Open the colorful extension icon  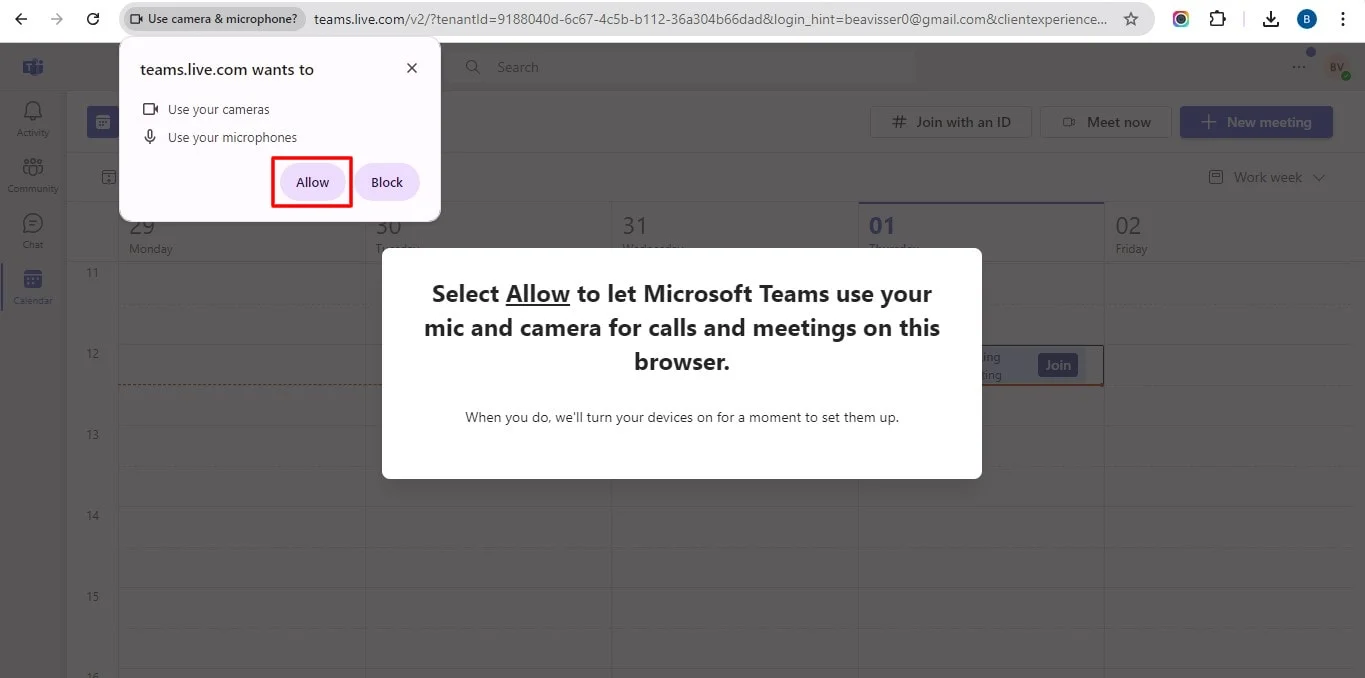coord(1181,19)
